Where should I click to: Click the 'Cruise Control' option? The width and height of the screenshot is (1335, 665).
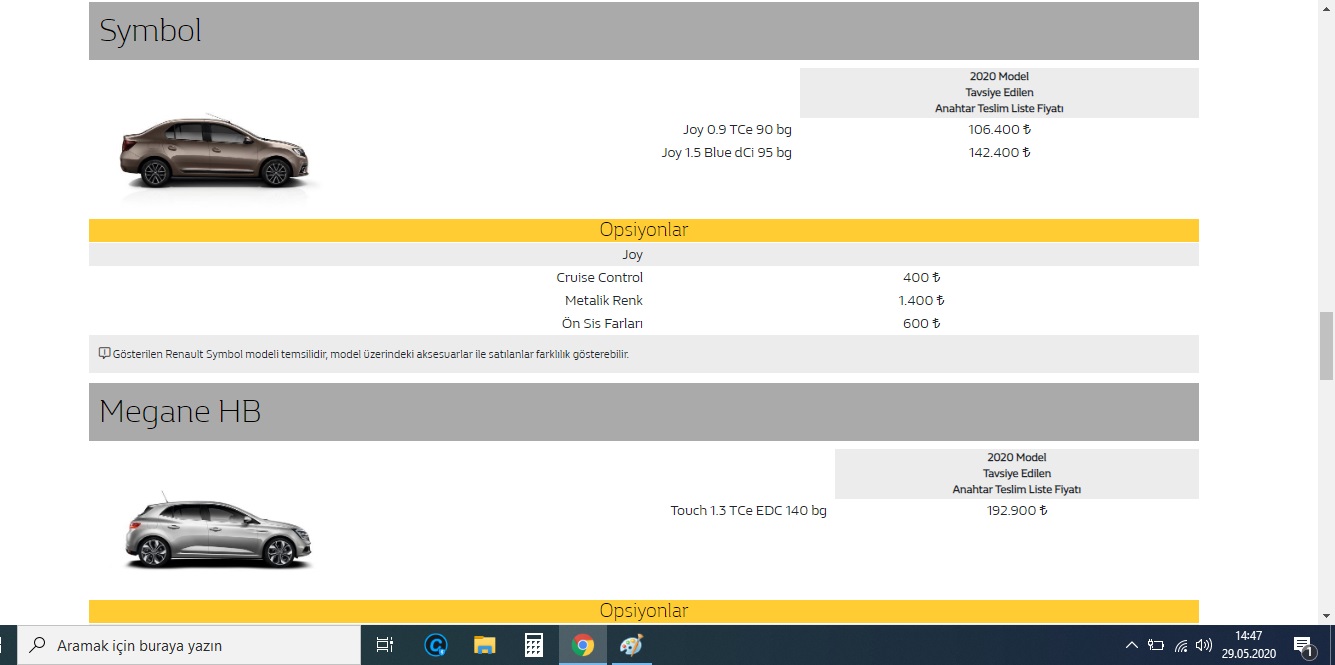click(600, 277)
